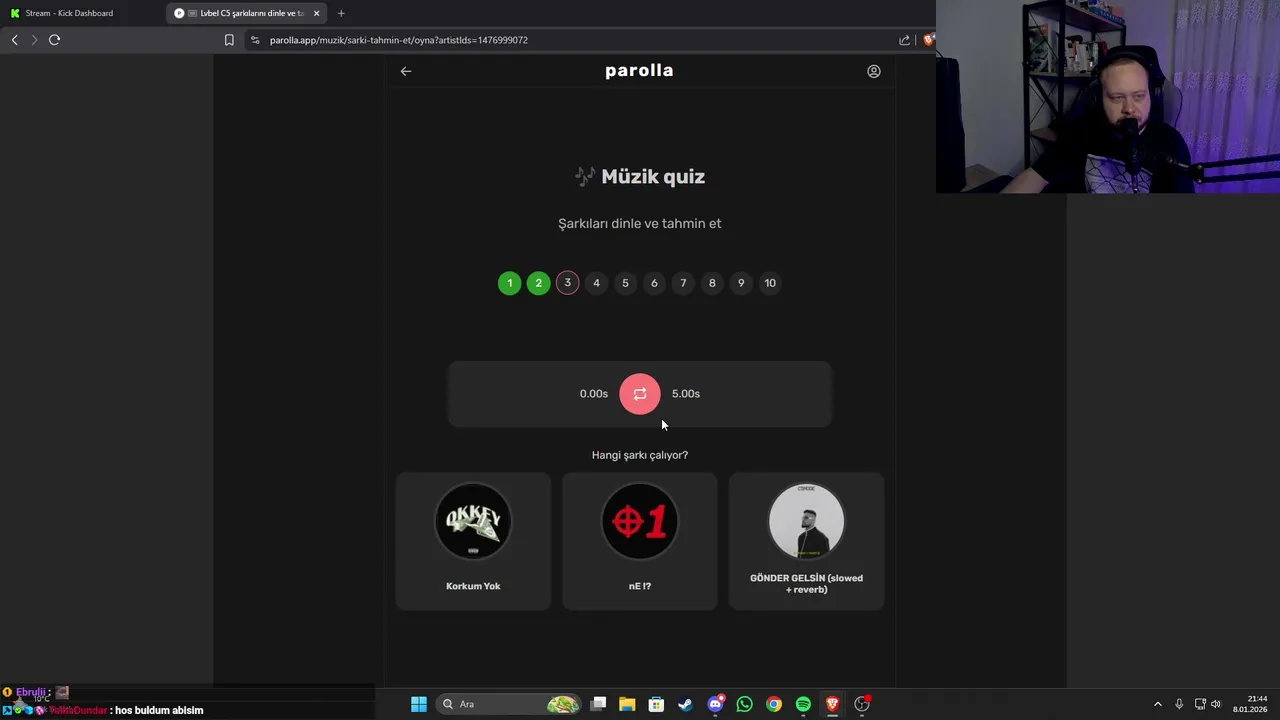Select question step 5
This screenshot has height=720, width=1280.
coord(626,283)
